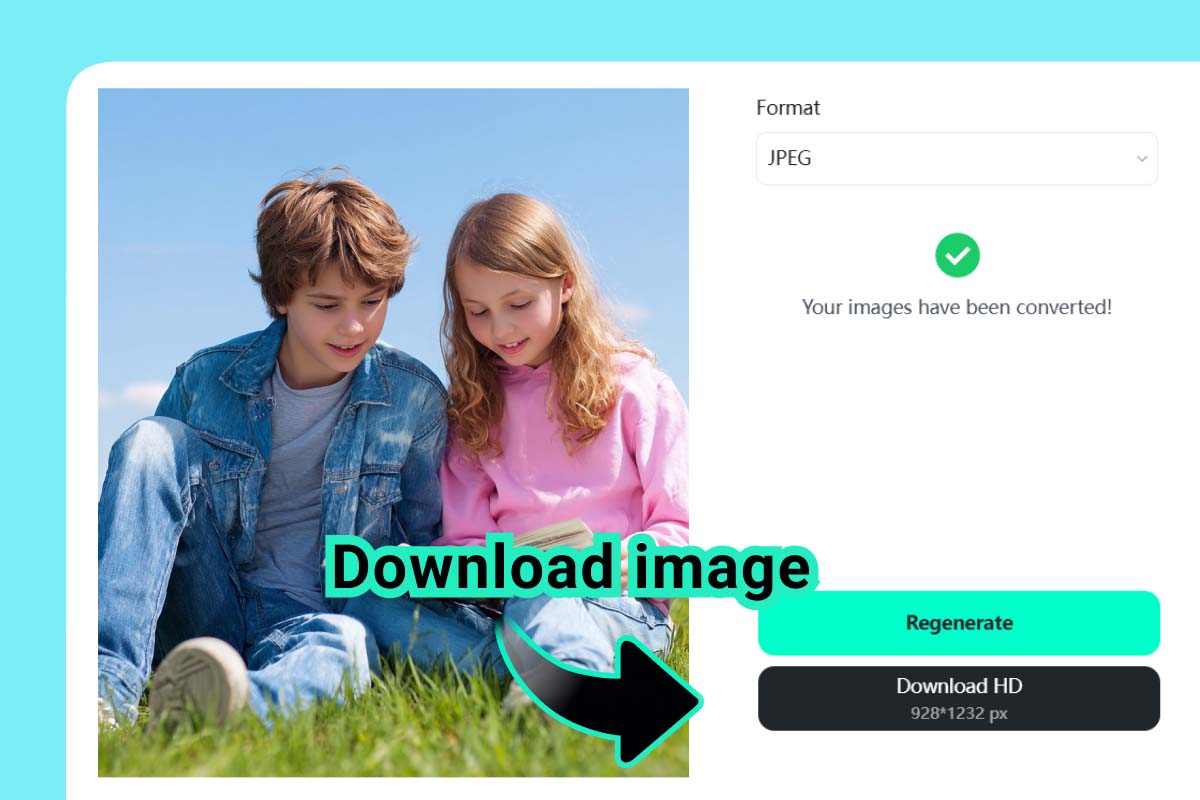Click the teal Regenerate bar above Download HD

[958, 622]
